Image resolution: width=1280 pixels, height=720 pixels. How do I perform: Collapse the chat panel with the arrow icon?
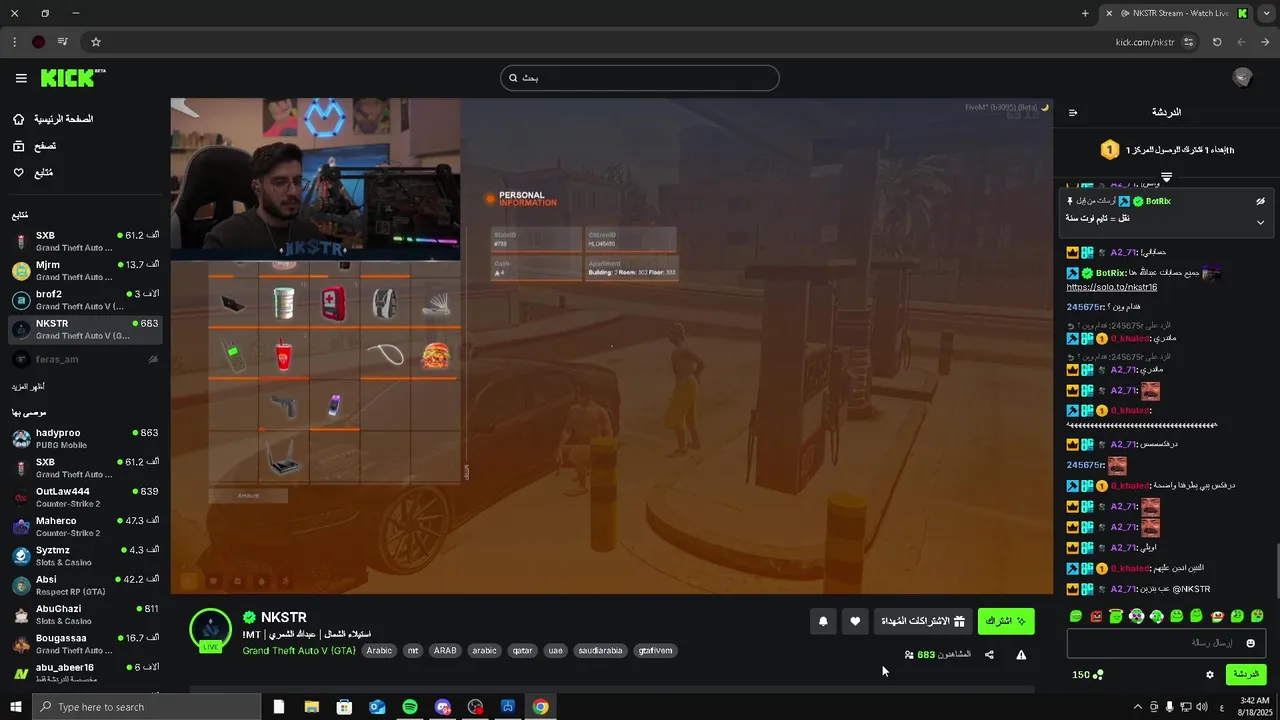point(1073,113)
